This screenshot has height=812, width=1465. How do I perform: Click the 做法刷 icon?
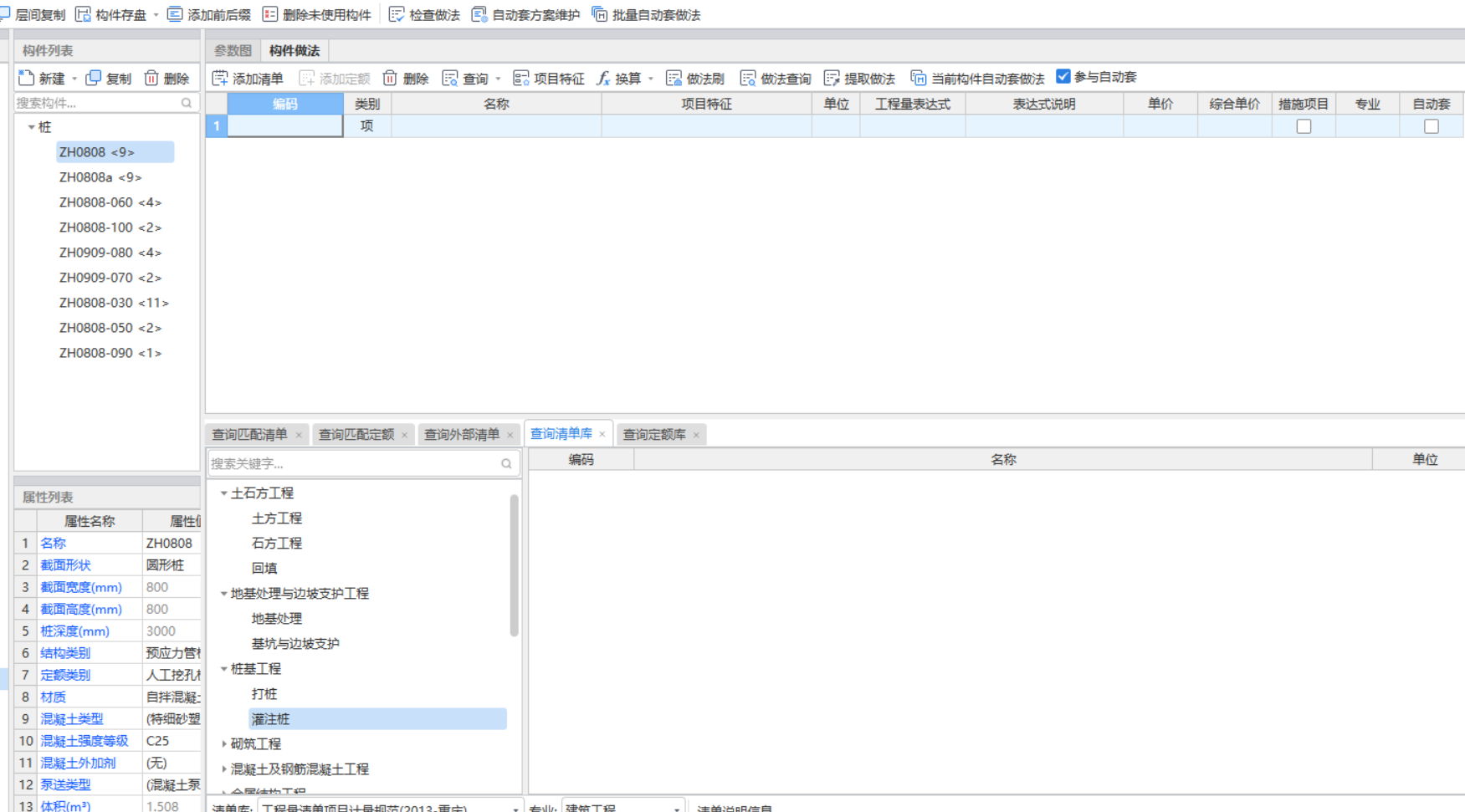point(674,78)
